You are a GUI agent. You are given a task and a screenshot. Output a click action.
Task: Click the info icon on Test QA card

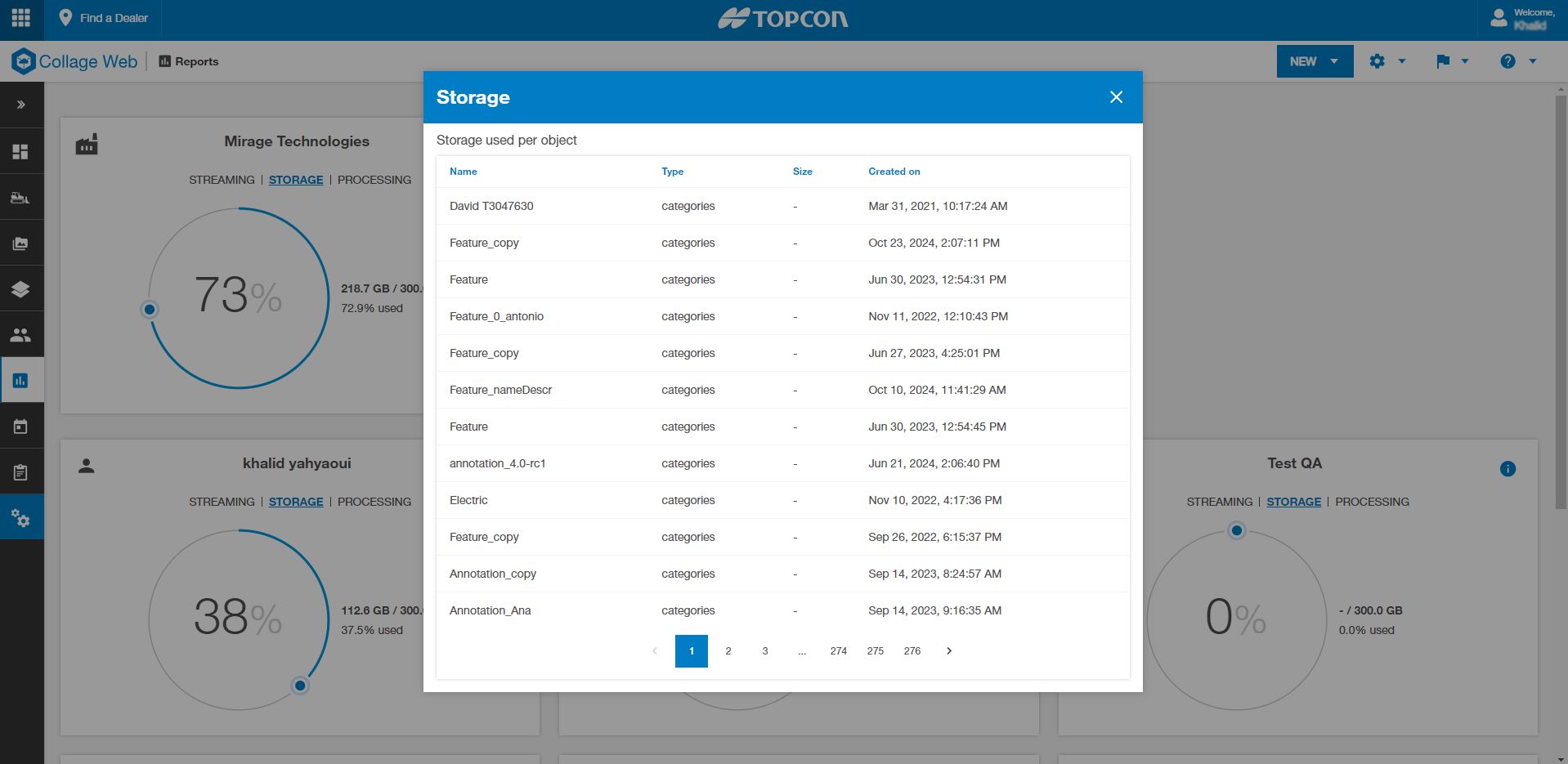pos(1508,469)
